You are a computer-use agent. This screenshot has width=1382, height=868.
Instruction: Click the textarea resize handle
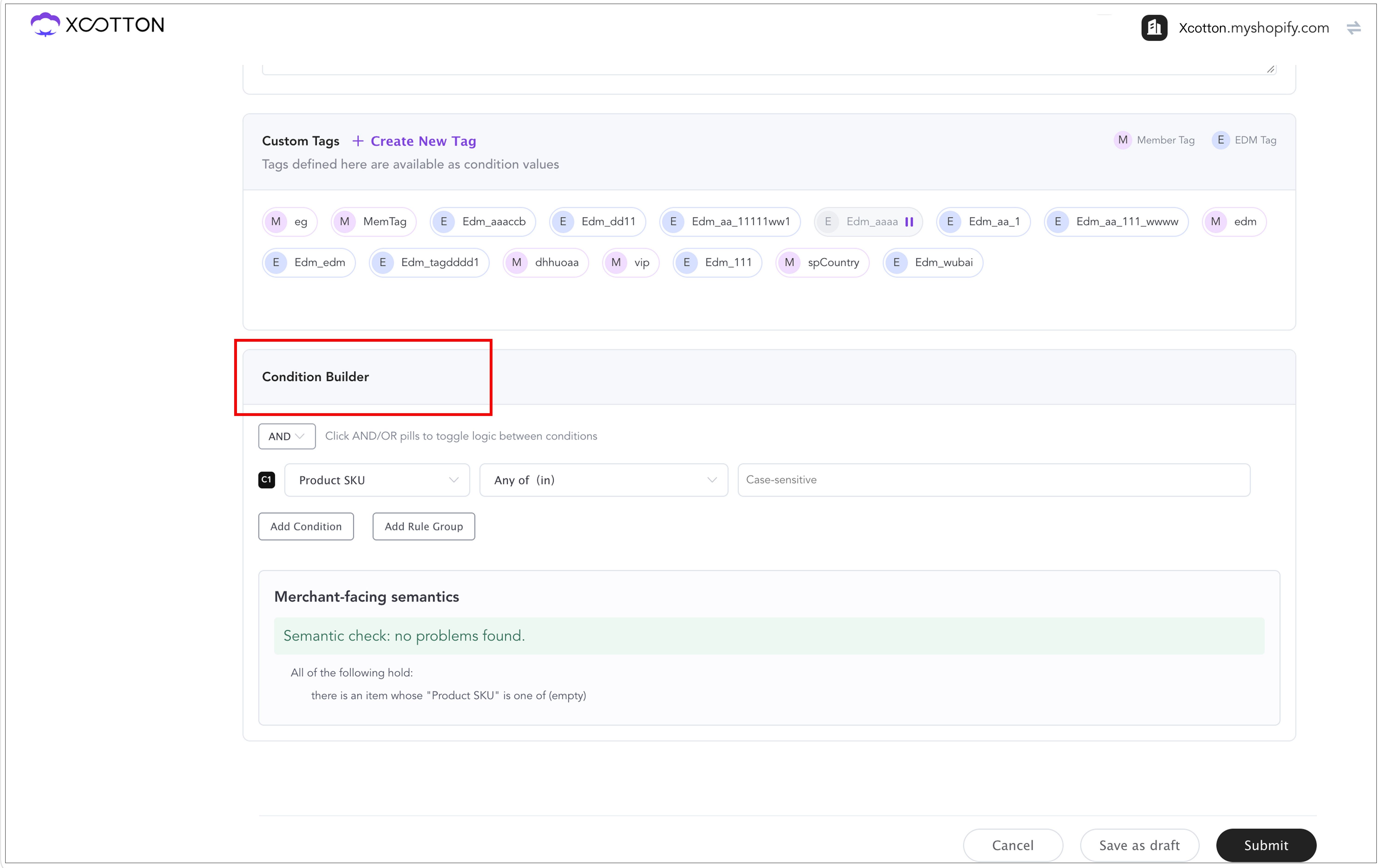tap(1271, 69)
